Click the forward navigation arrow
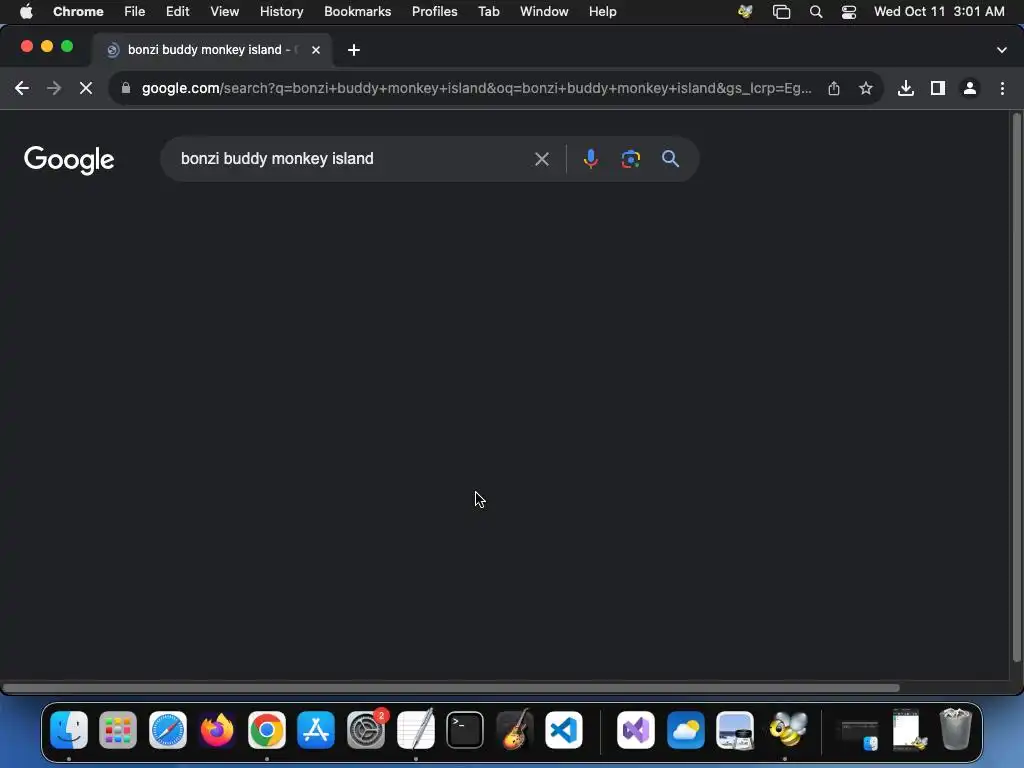 pyautogui.click(x=54, y=88)
